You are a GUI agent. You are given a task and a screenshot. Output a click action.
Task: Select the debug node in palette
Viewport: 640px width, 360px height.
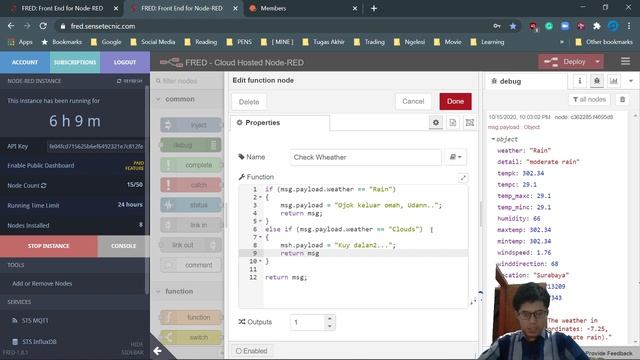(191, 145)
